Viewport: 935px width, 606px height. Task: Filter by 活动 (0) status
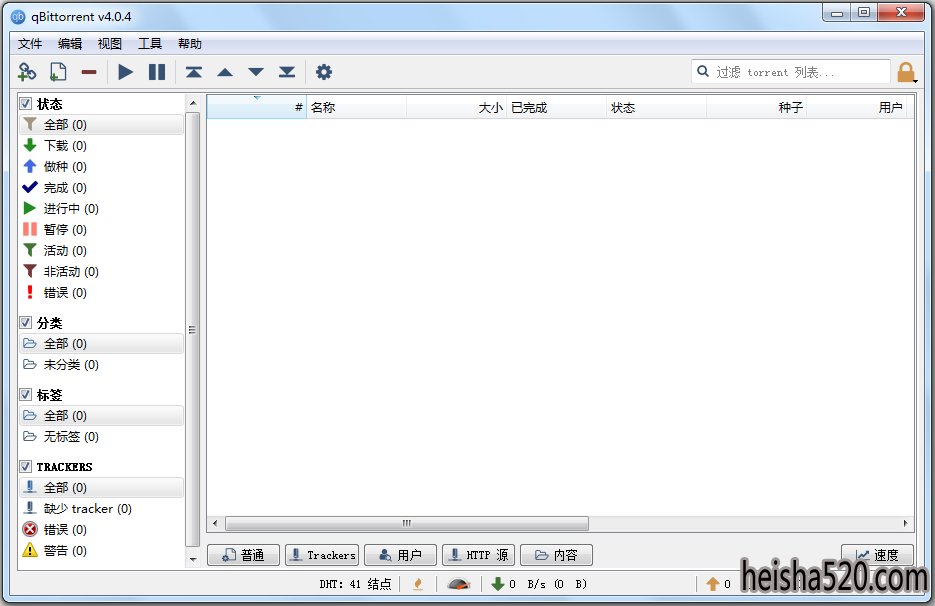[x=101, y=251]
